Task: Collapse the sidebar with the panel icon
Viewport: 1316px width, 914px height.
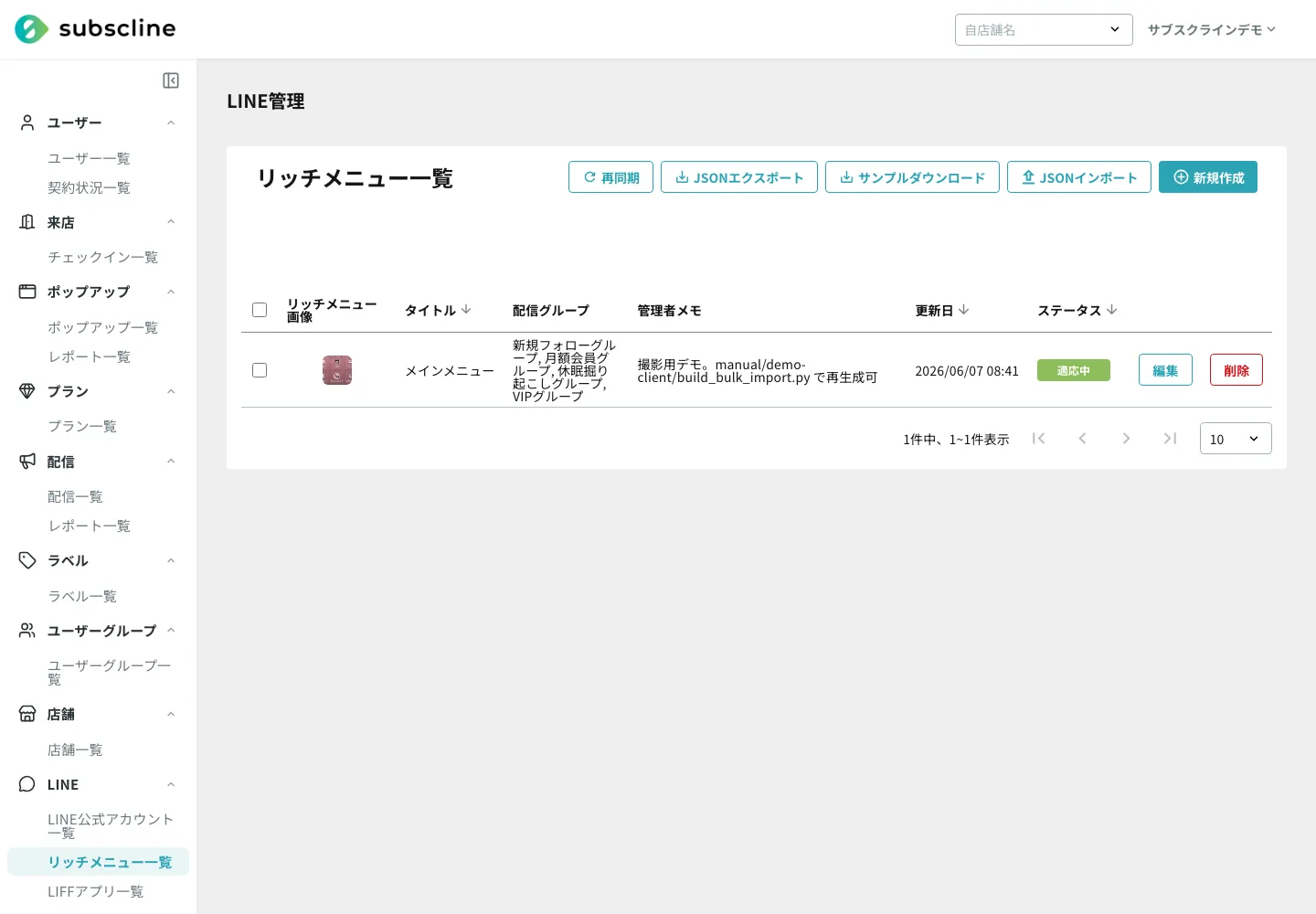Action: (x=171, y=80)
